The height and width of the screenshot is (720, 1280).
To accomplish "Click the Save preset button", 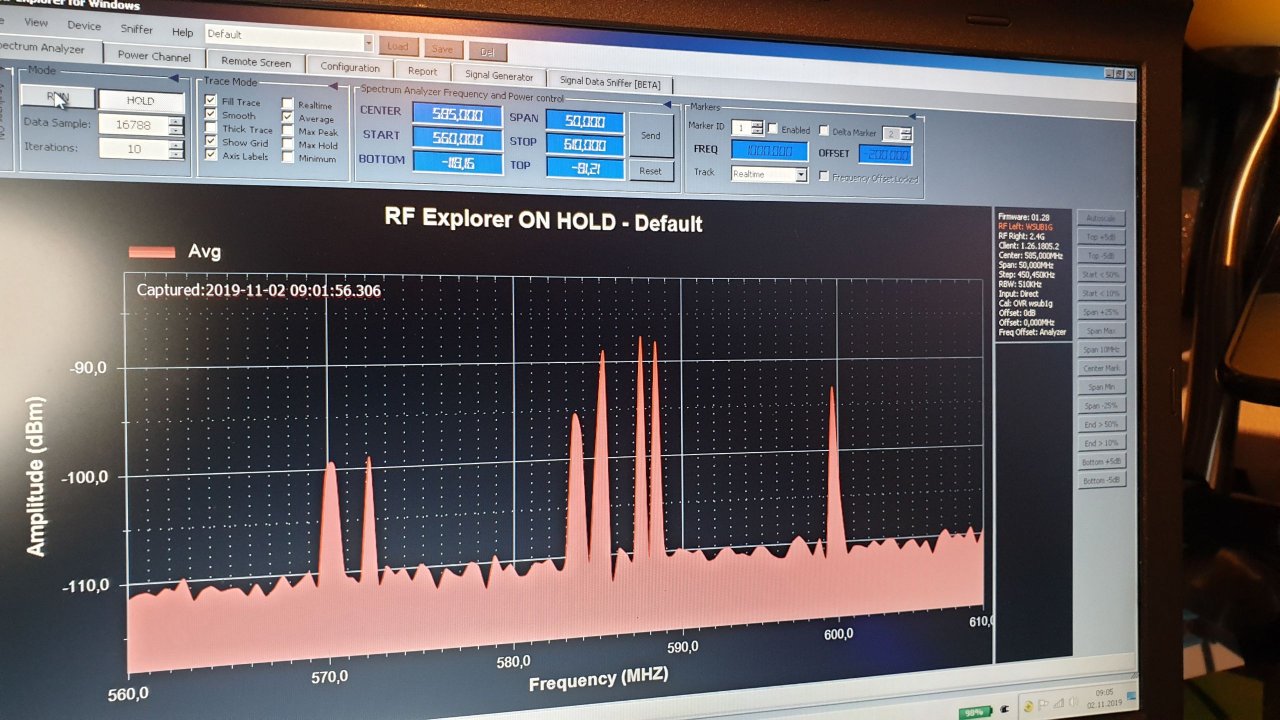I will [443, 49].
